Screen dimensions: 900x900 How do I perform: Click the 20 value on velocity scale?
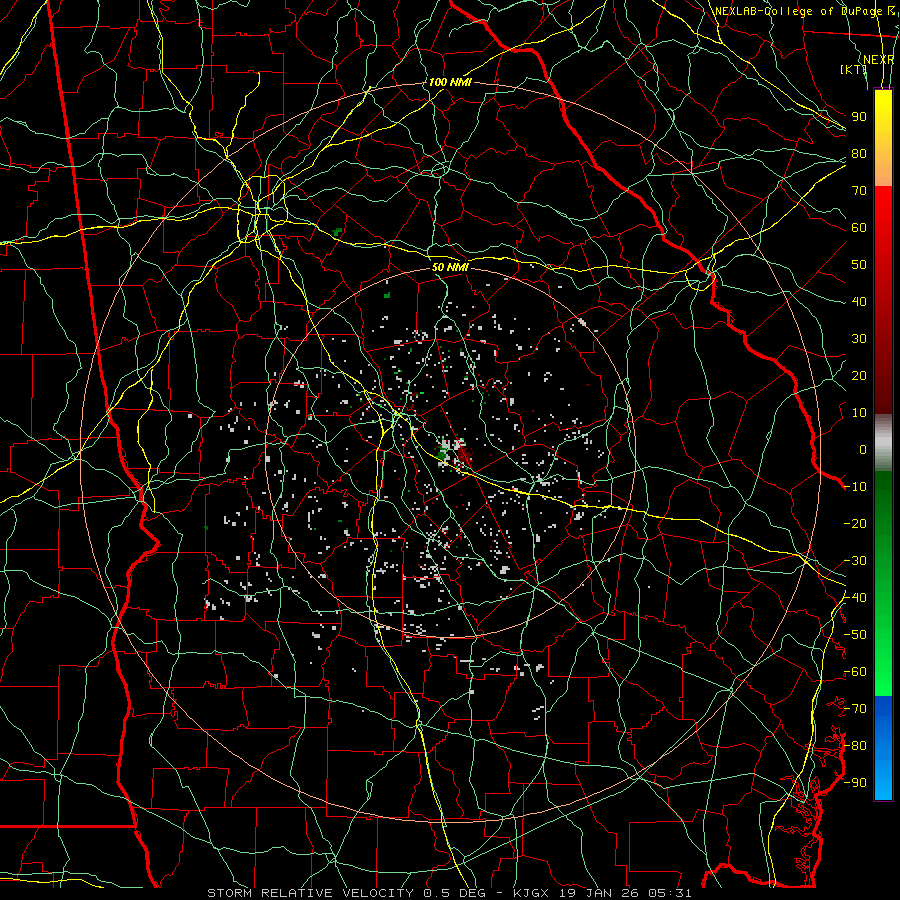859,375
